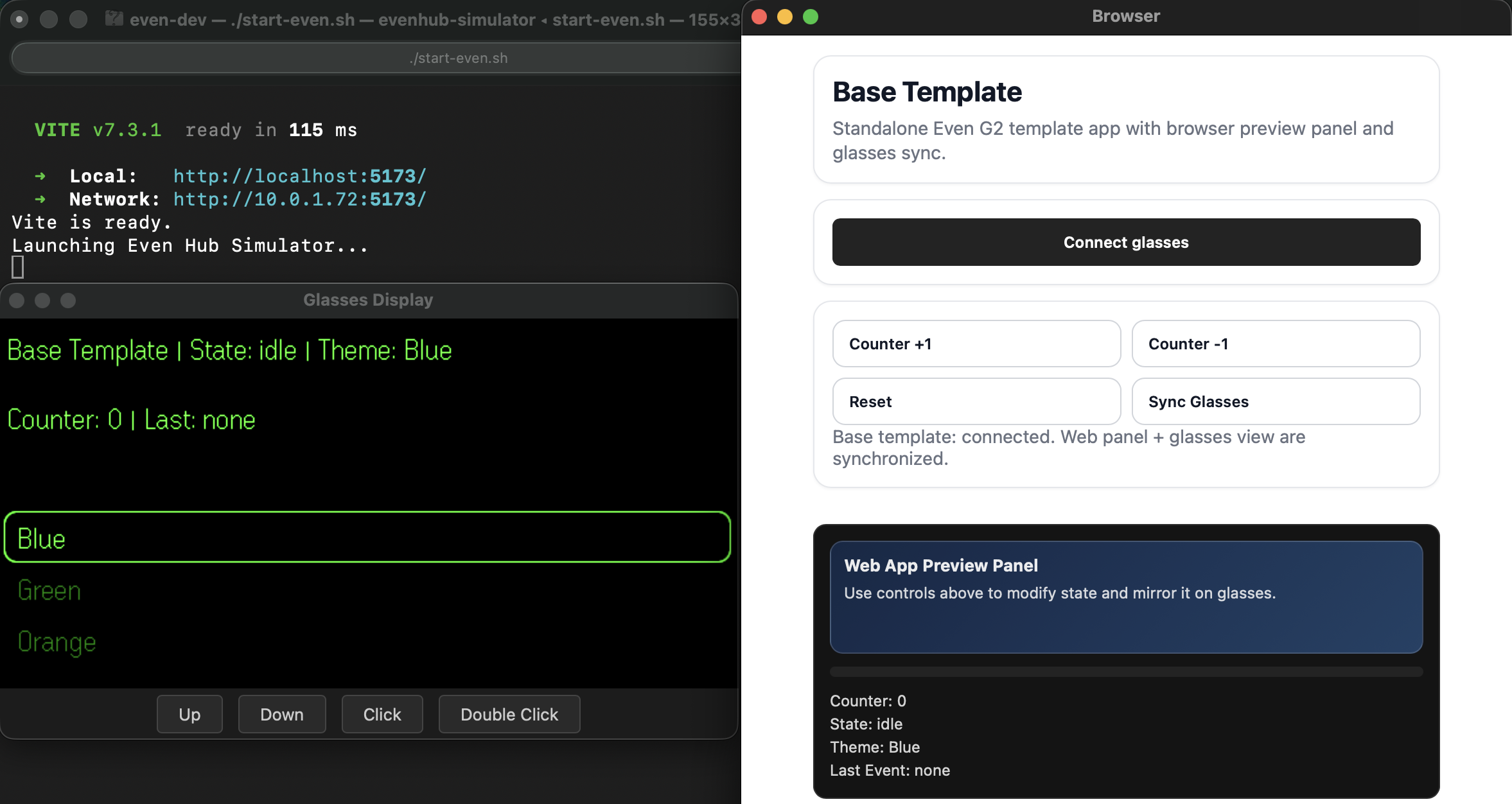1512x804 pixels.
Task: Minimize the Browser window with yellow button
Action: (x=785, y=17)
